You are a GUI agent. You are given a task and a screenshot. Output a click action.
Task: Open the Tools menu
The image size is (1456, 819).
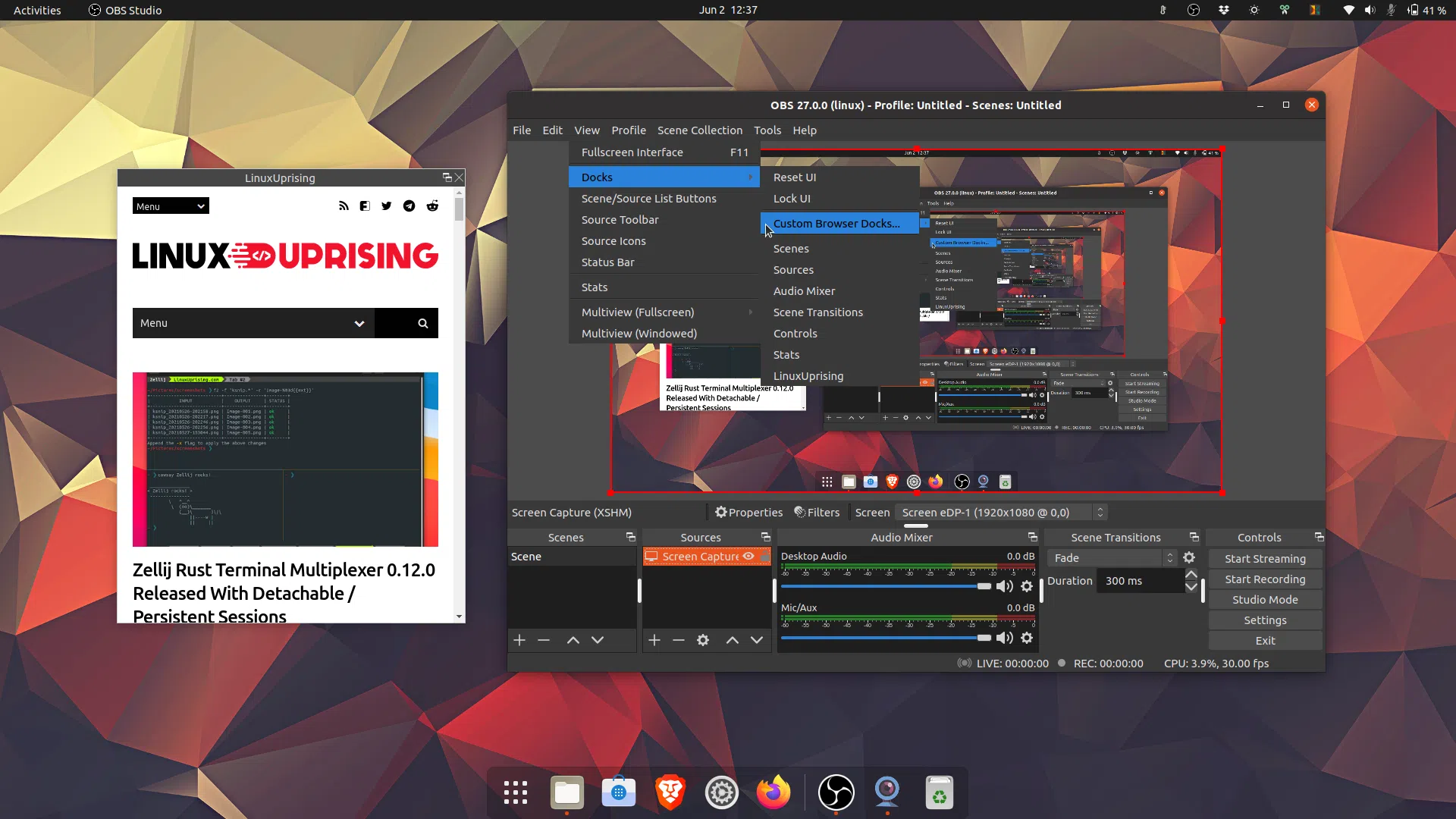click(x=767, y=130)
